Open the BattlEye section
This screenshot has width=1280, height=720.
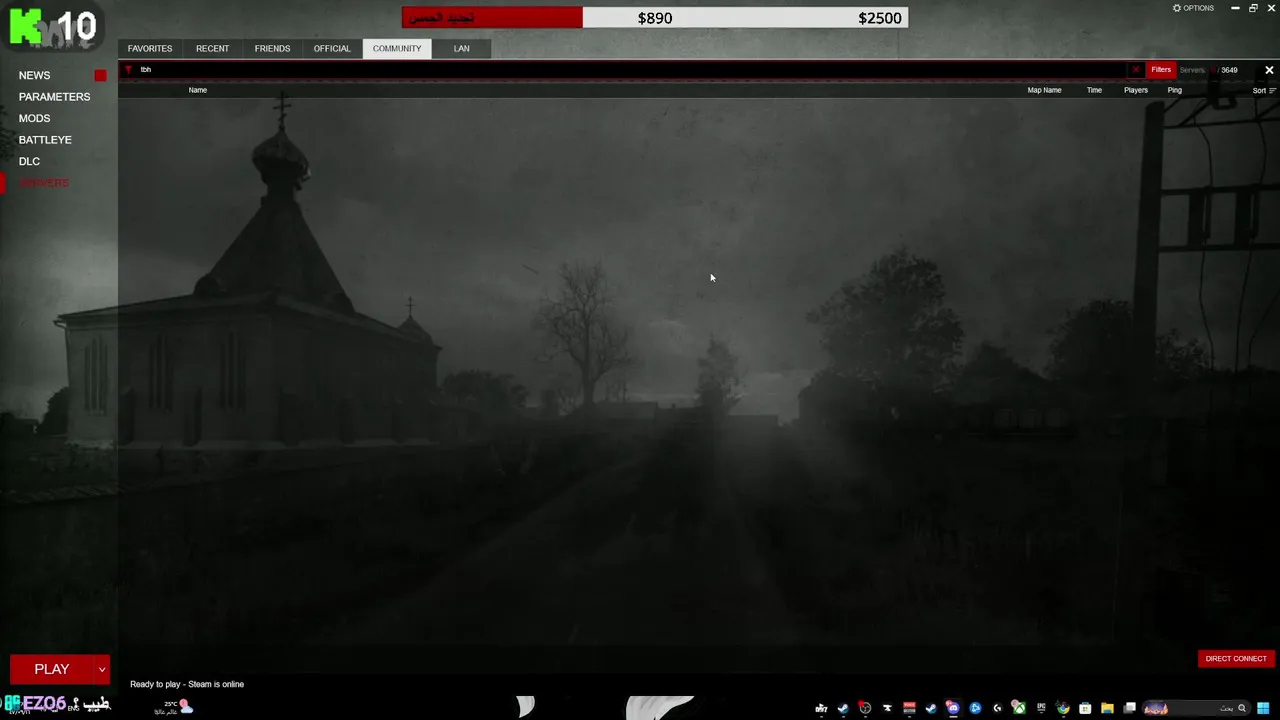pos(45,140)
